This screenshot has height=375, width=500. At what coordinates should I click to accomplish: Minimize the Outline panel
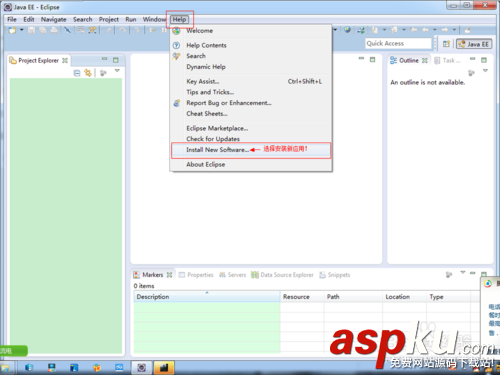tap(473, 59)
